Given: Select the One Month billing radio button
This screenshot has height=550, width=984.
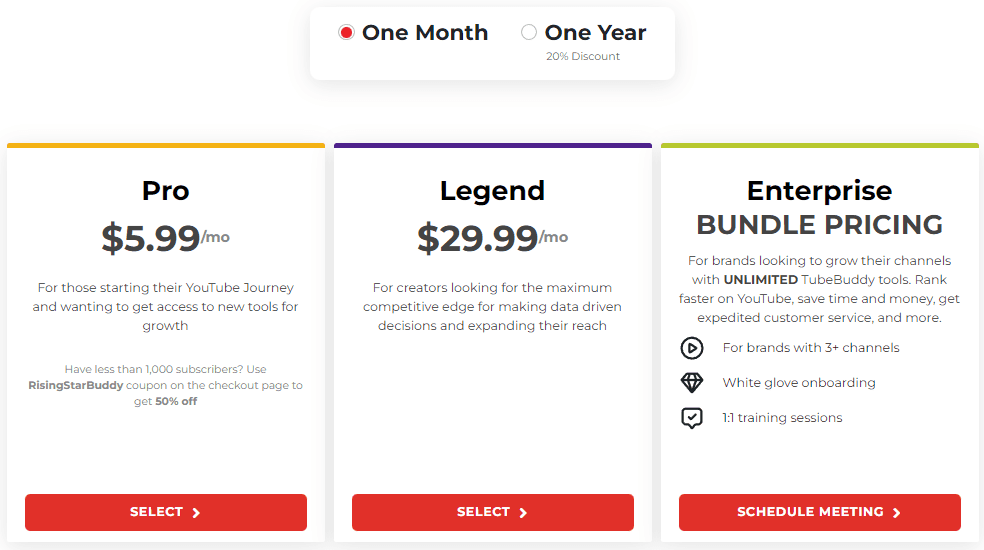Looking at the screenshot, I should click(346, 32).
